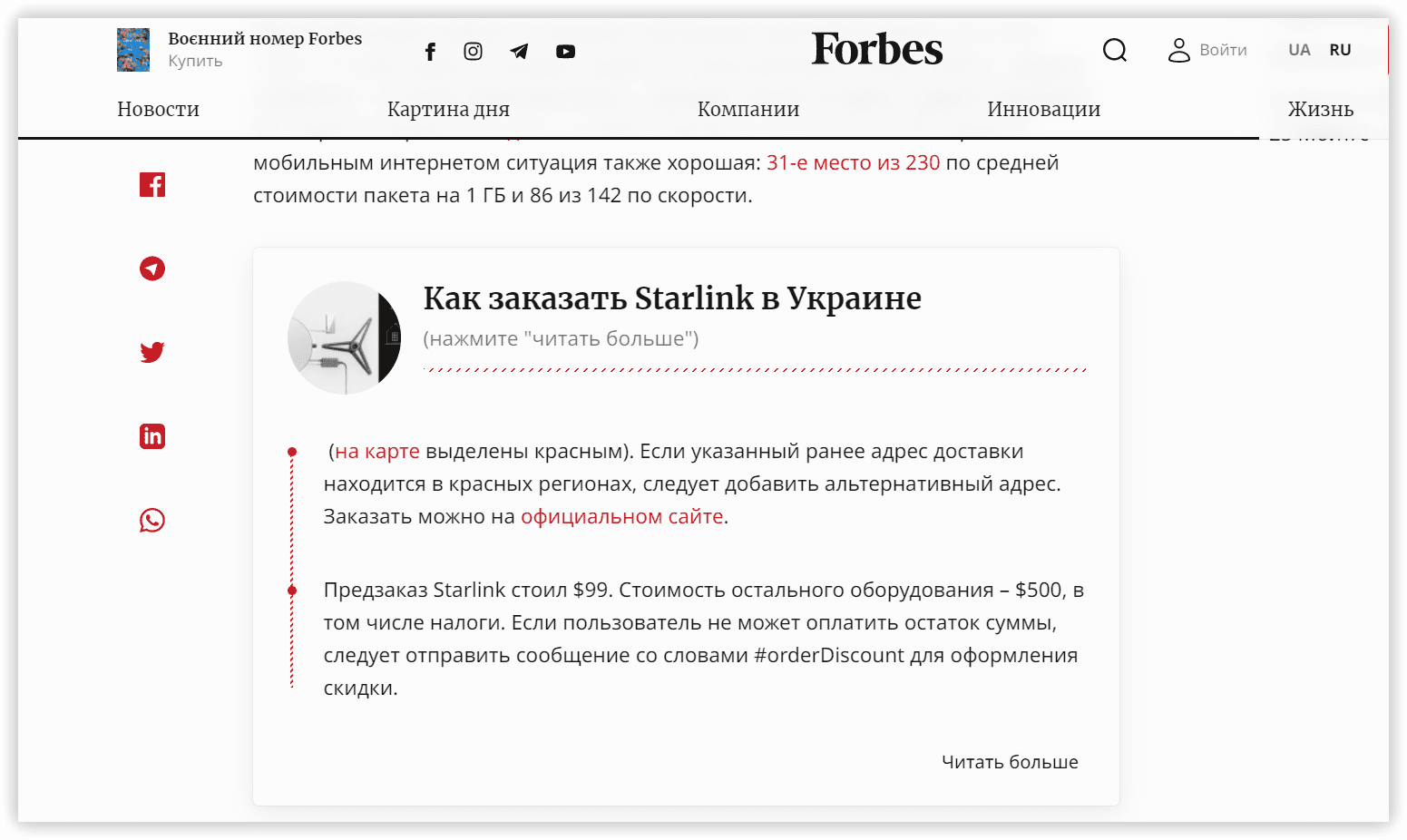Share the article via the Twitter sidebar icon
This screenshot has width=1407, height=840.
[x=152, y=352]
